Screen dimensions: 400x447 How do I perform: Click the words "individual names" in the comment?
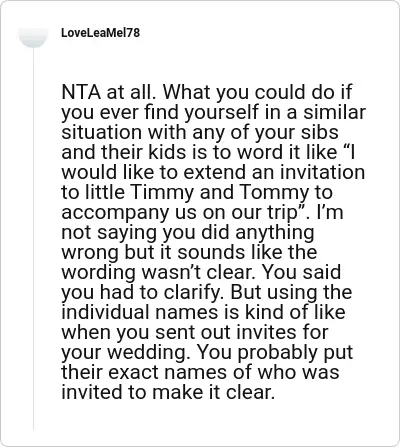pos(150,312)
